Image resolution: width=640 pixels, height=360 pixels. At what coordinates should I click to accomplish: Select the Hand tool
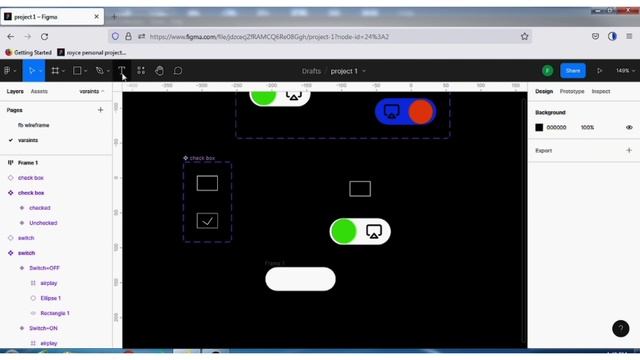tap(159, 71)
